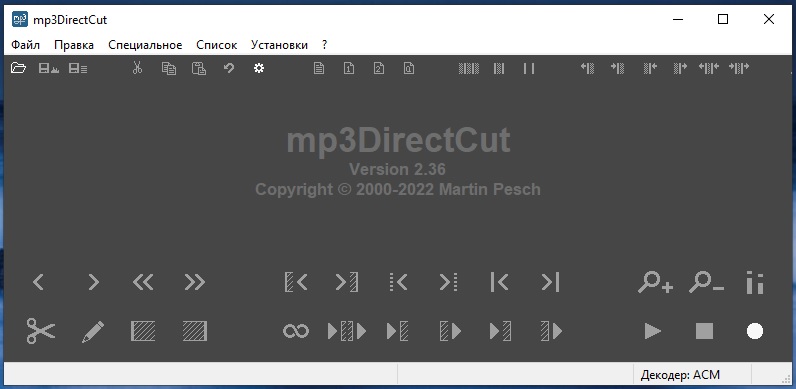Viewport: 796px width, 389px height.
Task: Zoom out with the magnifier minus icon
Action: click(706, 282)
